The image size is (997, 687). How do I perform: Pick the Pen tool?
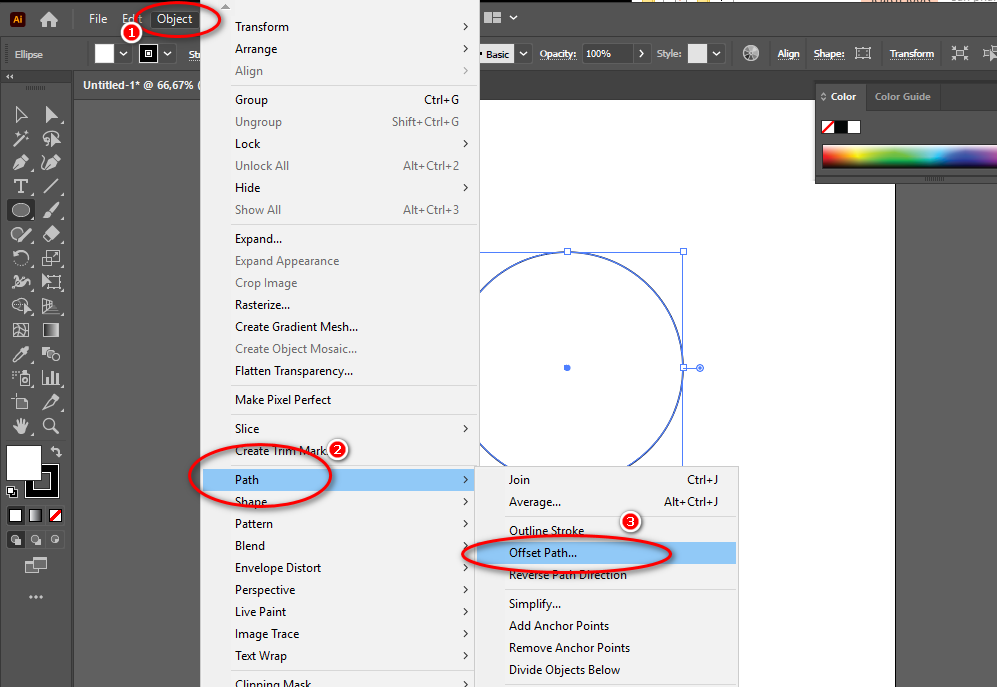[x=21, y=162]
